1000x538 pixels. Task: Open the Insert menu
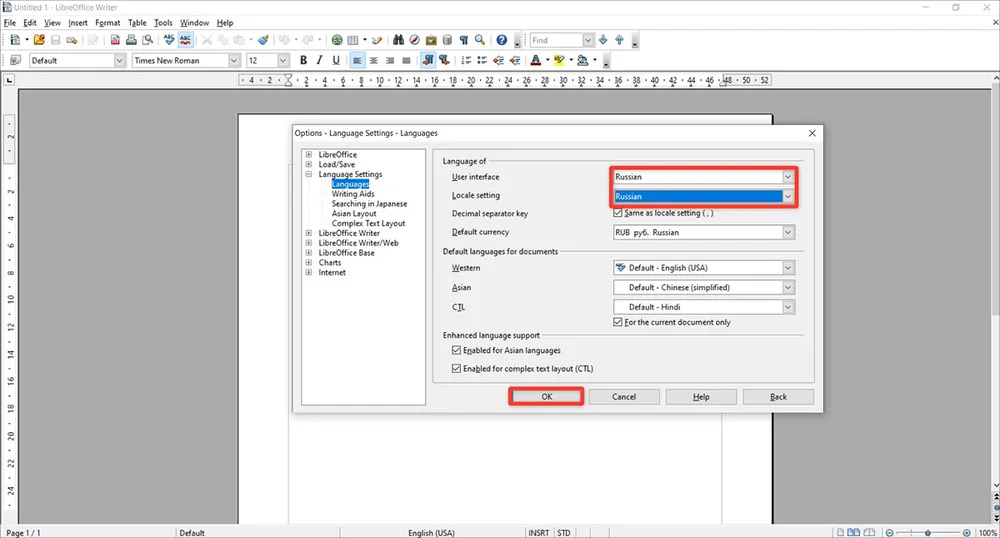(x=78, y=23)
